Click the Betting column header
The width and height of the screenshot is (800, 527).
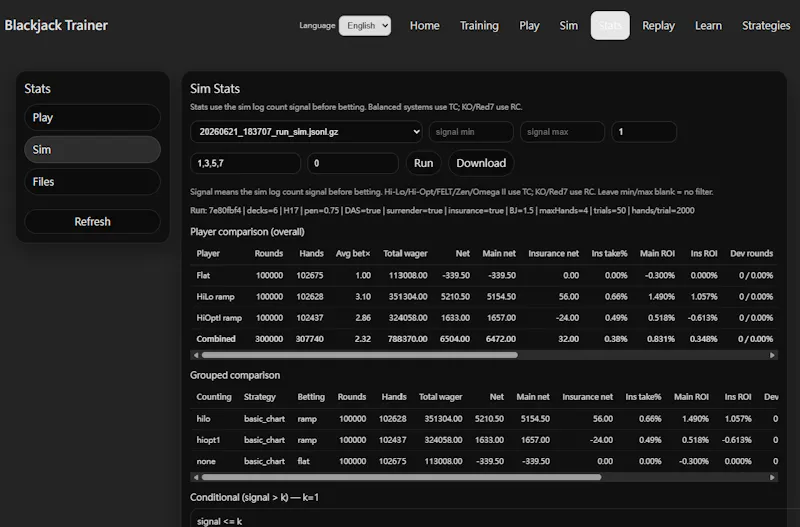(311, 397)
